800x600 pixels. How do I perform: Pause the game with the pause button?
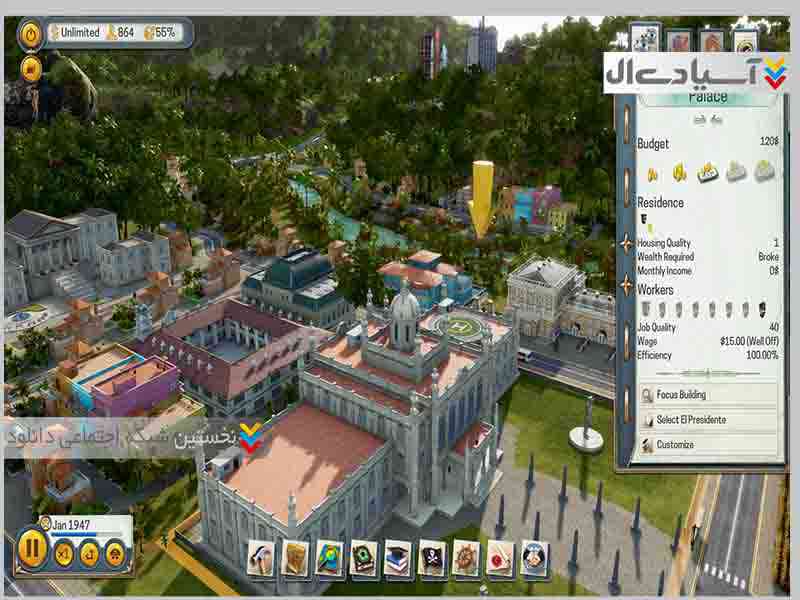[x=32, y=548]
